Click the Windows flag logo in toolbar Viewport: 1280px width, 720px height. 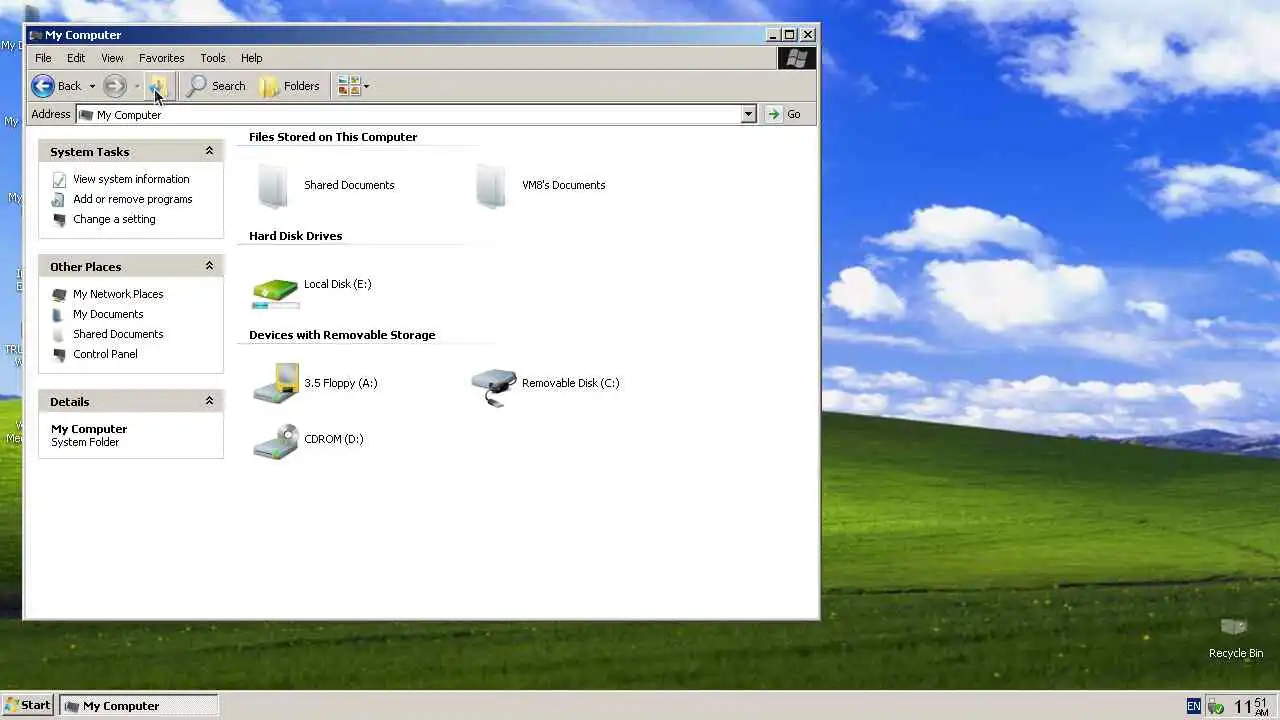coord(797,58)
